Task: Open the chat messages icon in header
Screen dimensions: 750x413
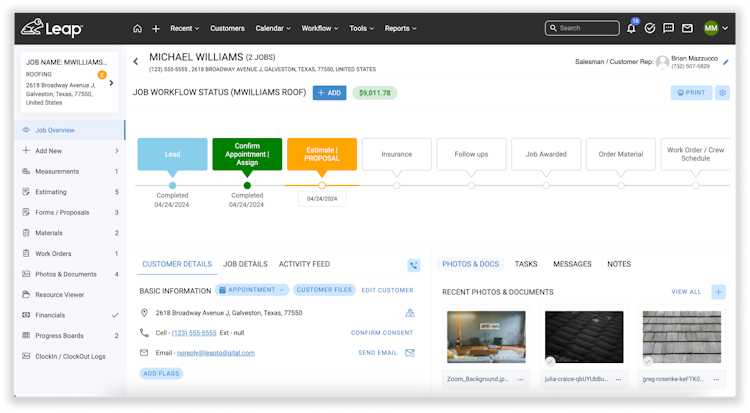Action: click(x=668, y=28)
